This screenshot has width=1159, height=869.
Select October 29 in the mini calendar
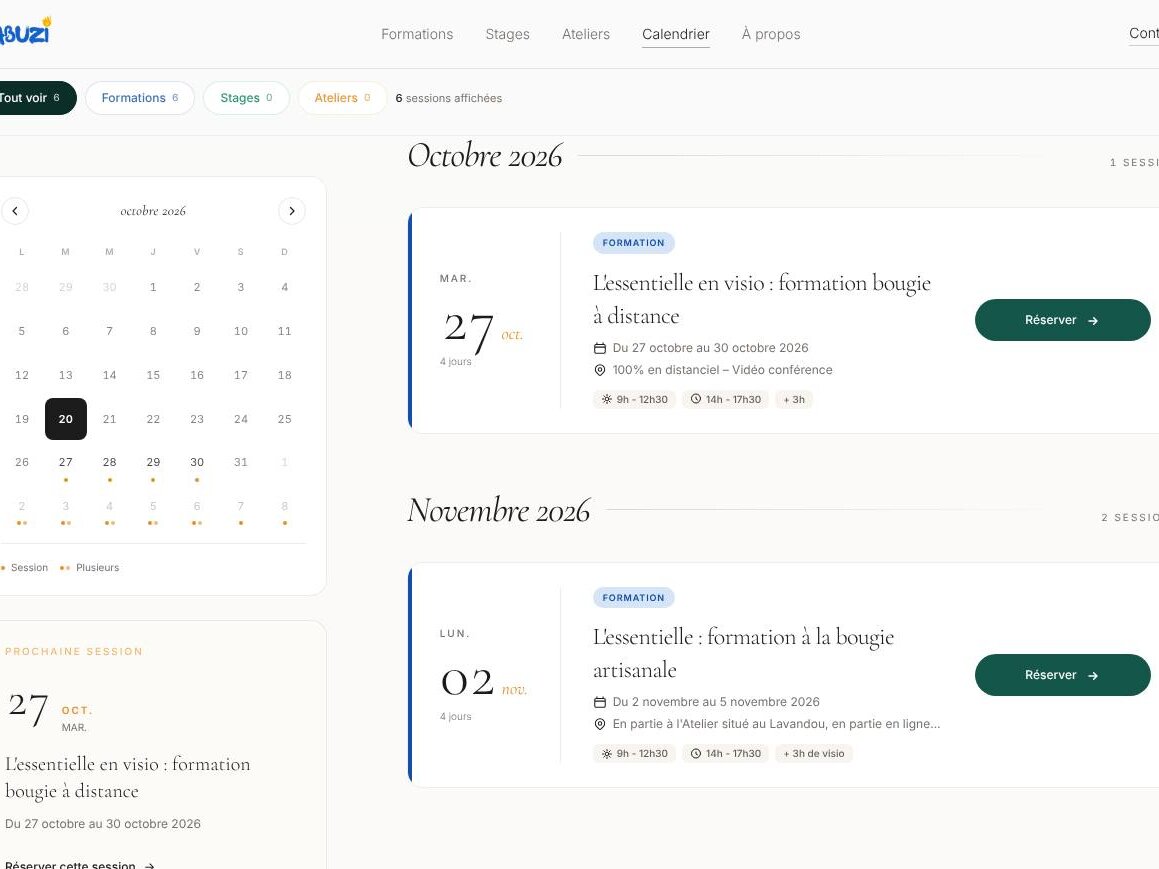pos(153,463)
